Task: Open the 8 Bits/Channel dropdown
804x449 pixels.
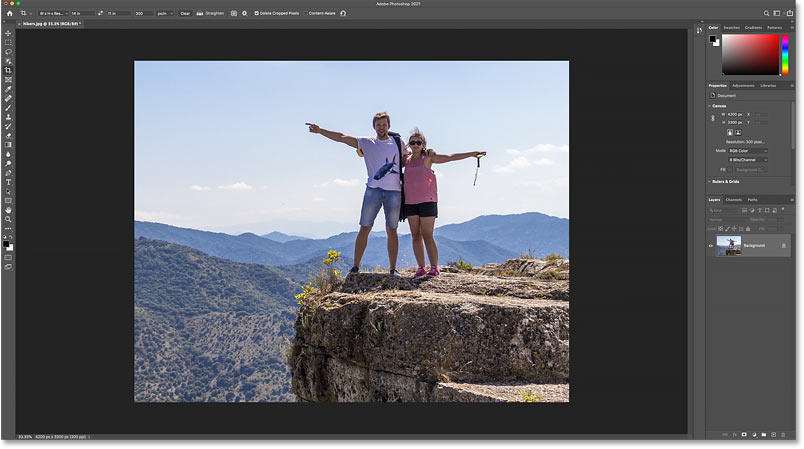Action: point(748,160)
